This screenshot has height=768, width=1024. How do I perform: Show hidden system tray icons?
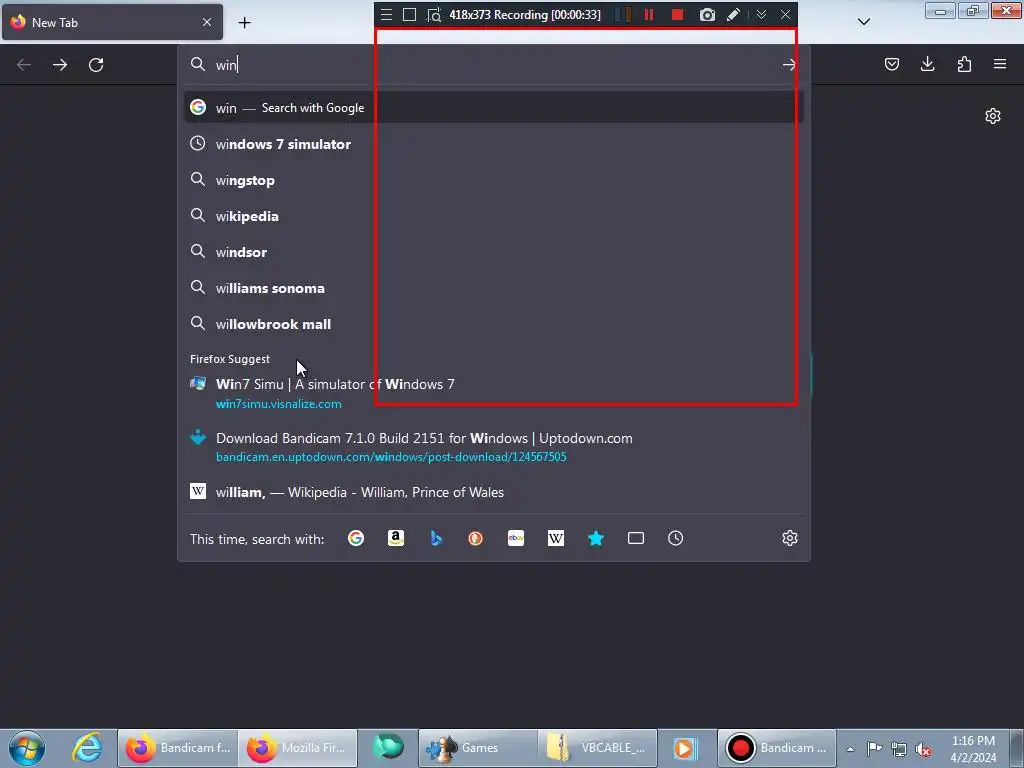[850, 749]
